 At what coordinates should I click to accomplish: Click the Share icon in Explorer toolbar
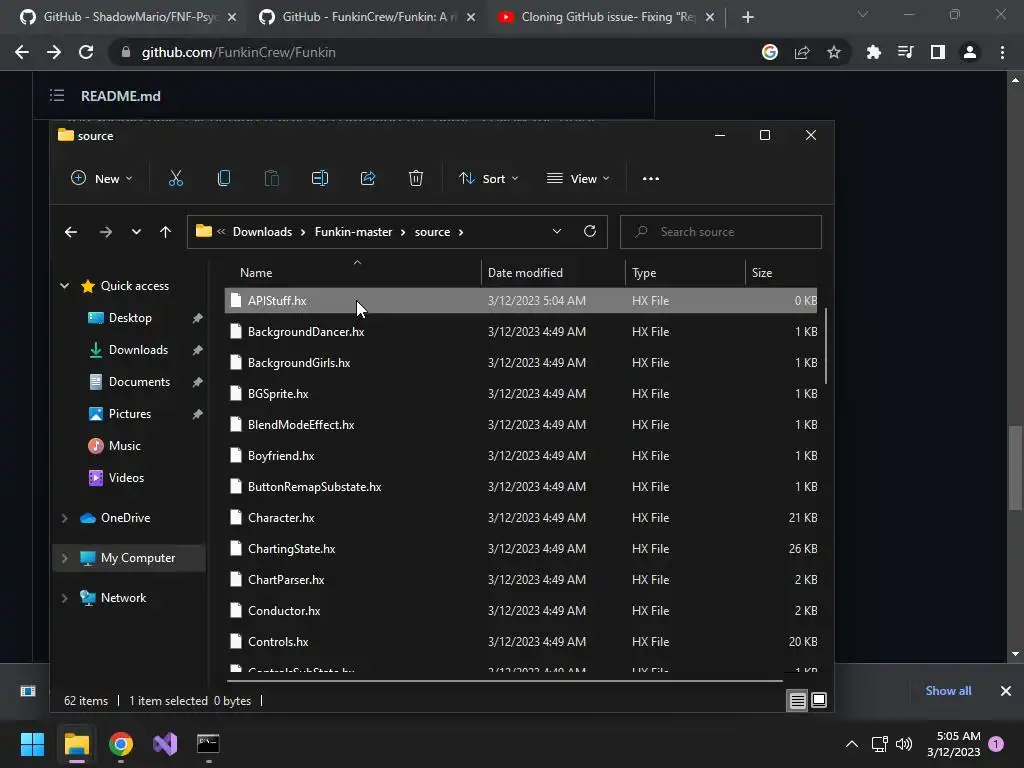coord(368,178)
